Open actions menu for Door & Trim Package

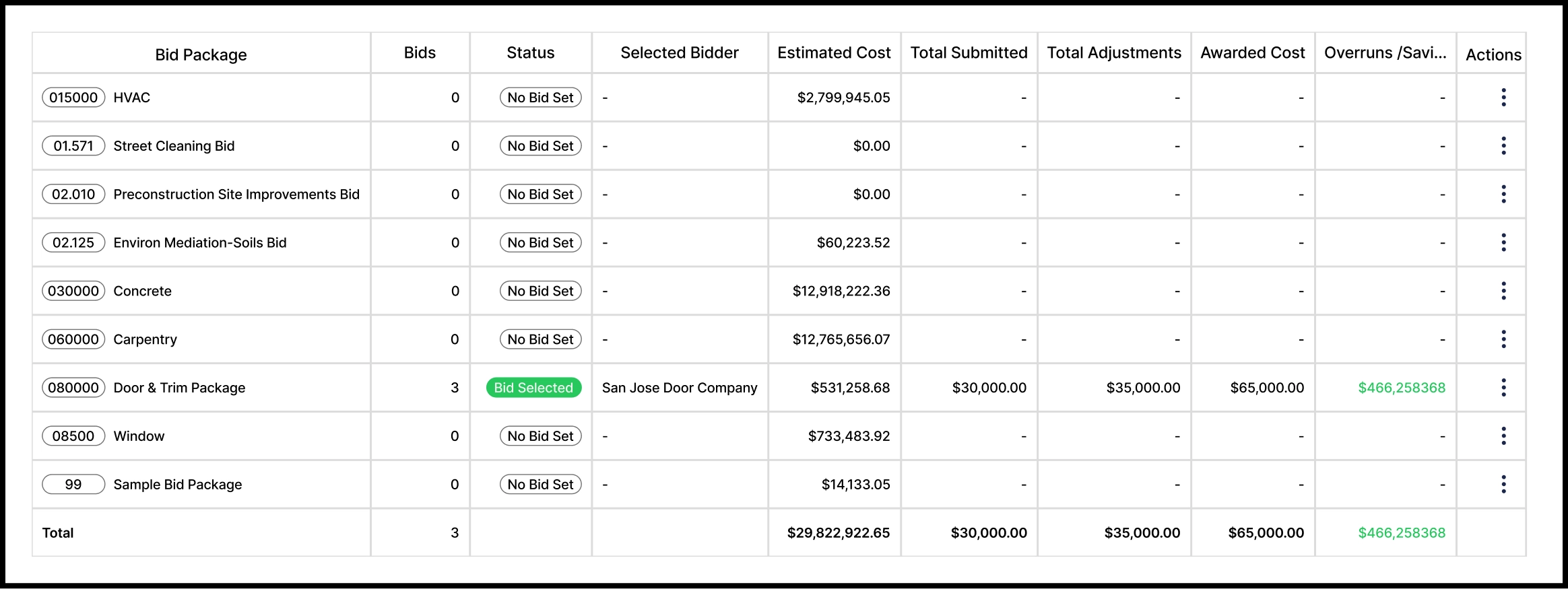[x=1503, y=388]
